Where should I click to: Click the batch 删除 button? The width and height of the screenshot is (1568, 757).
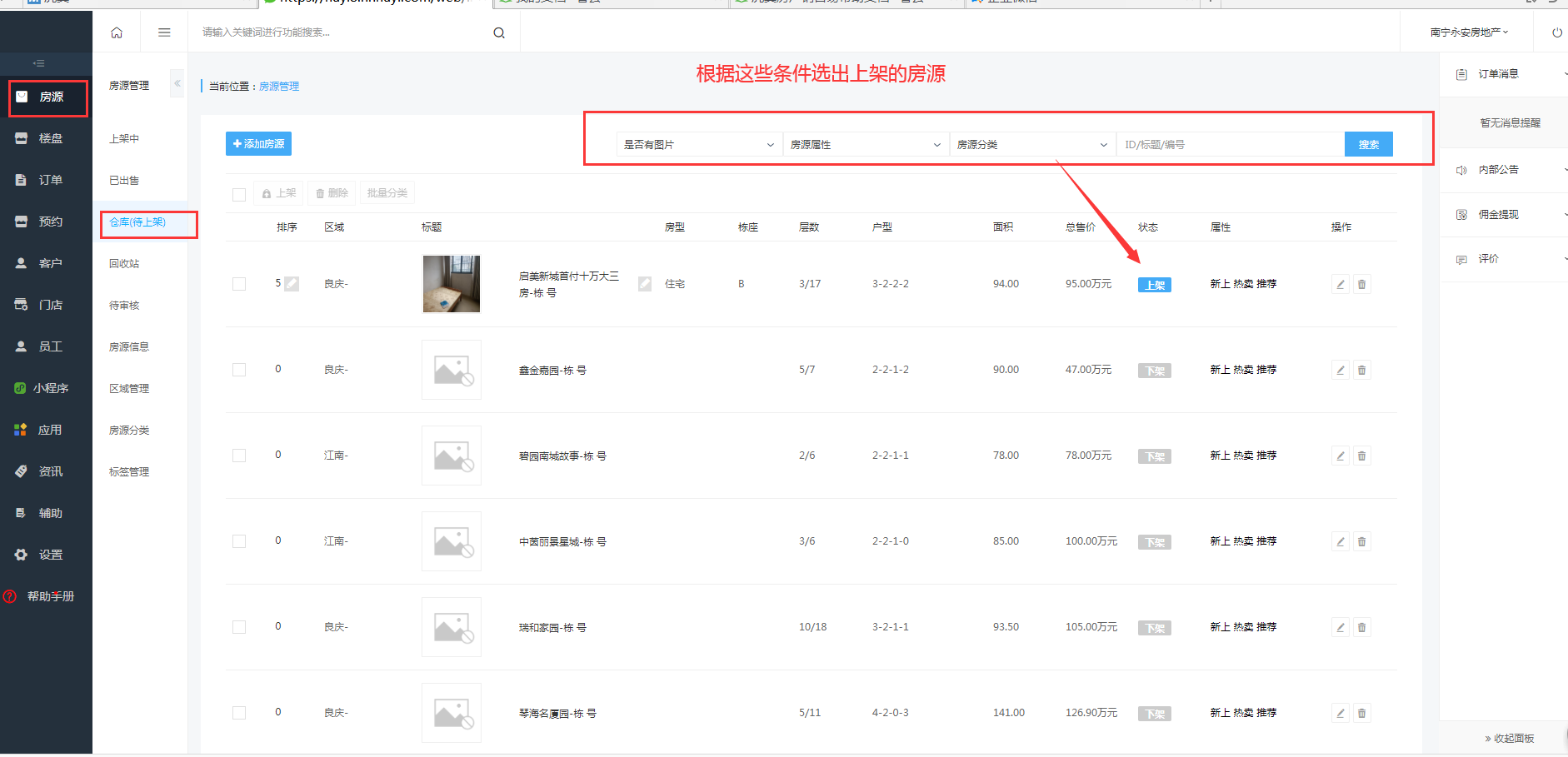click(332, 193)
